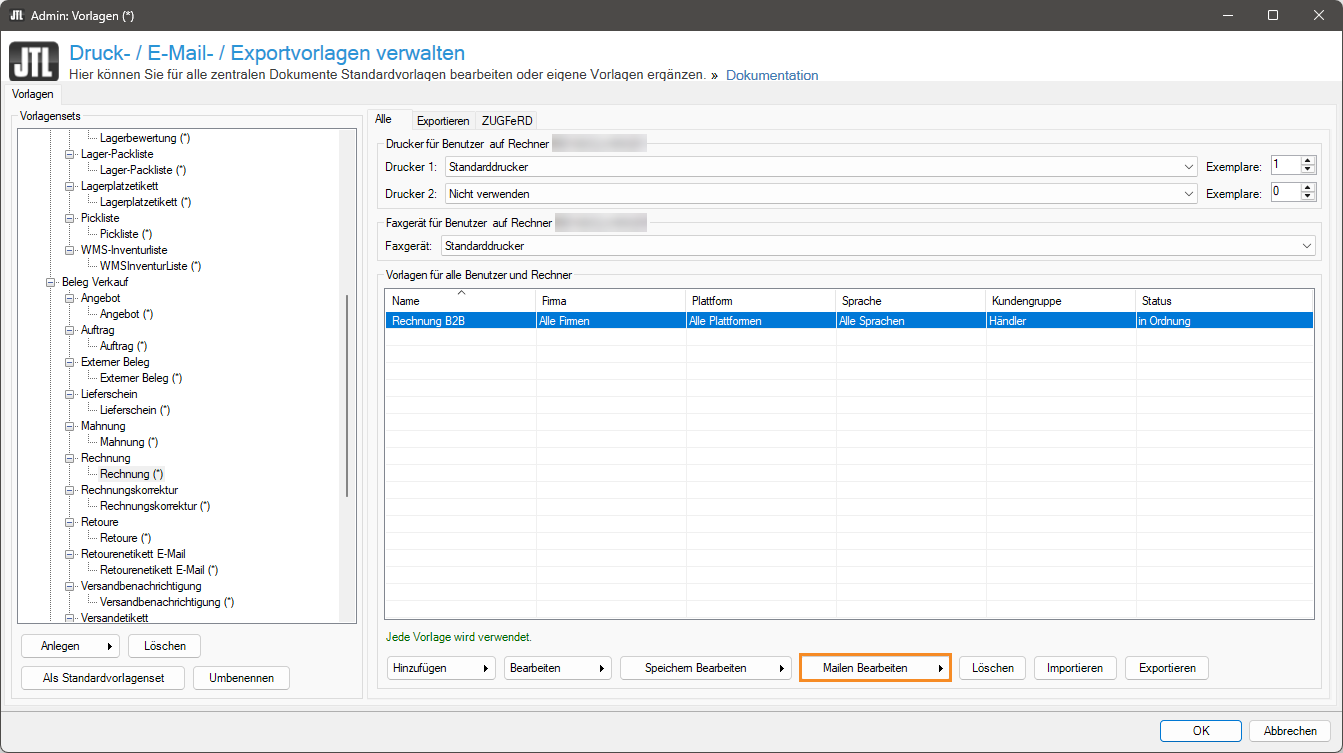Collapse the Rechnung tree node
The height and width of the screenshot is (753, 1343).
click(70, 458)
